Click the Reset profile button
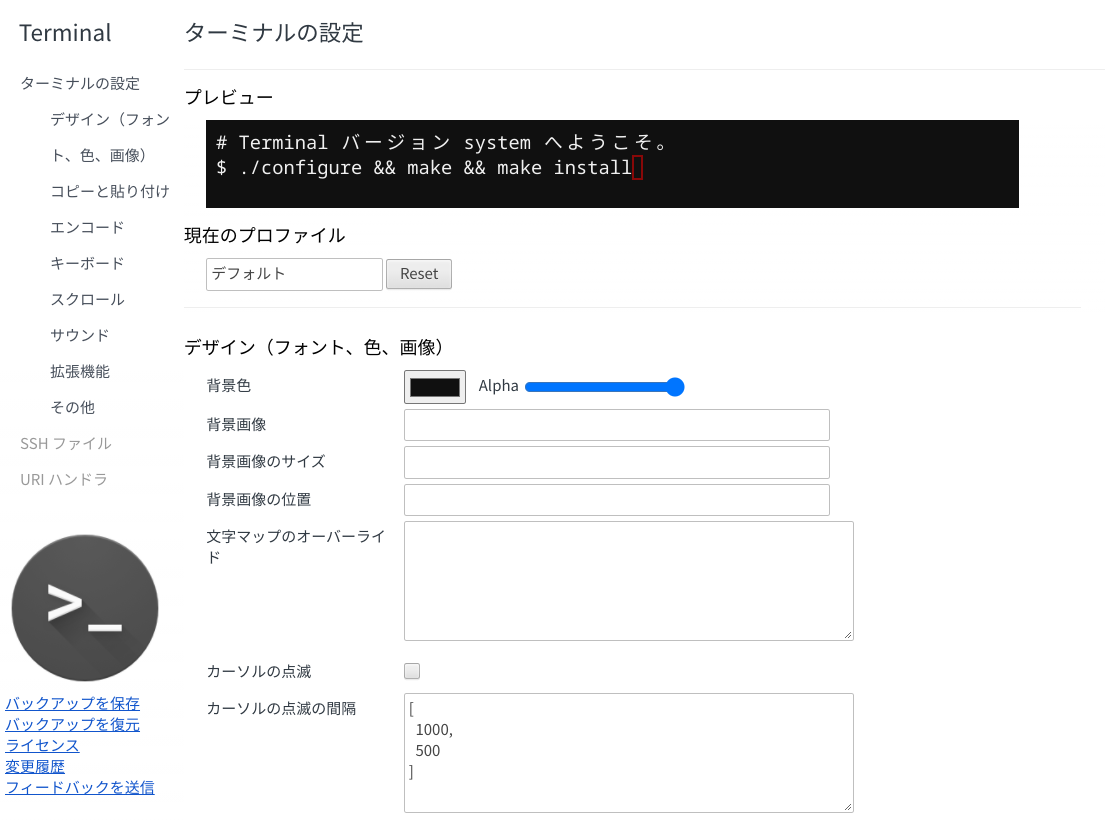Screen dimensions: 1105x820 pyautogui.click(x=419, y=274)
